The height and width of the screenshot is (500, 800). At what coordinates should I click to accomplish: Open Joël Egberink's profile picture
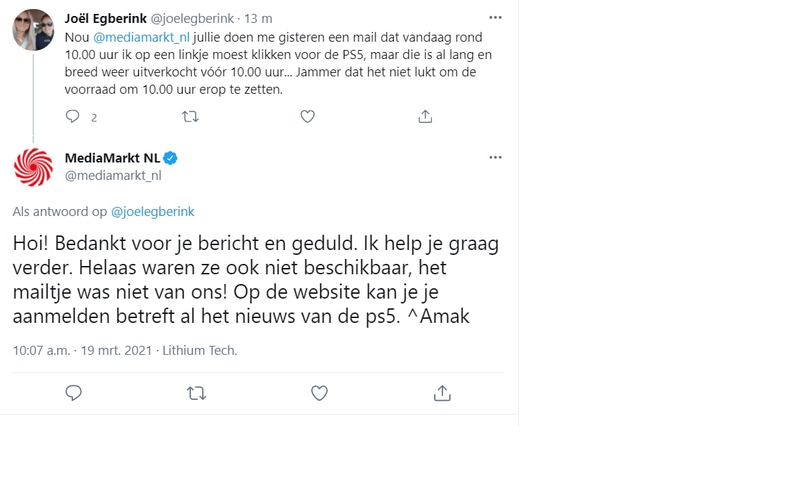click(33, 30)
